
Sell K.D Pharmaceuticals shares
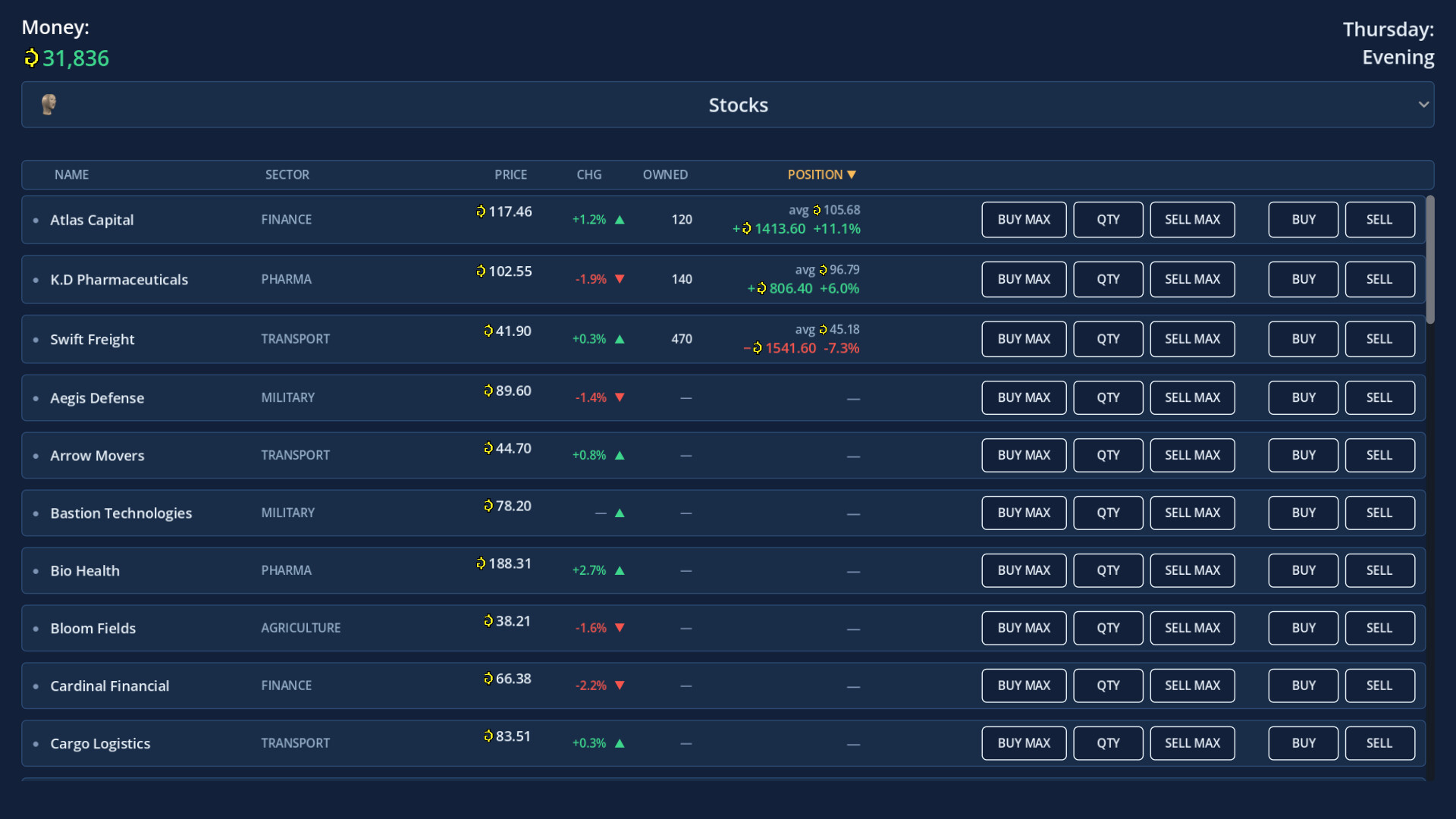pos(1379,279)
